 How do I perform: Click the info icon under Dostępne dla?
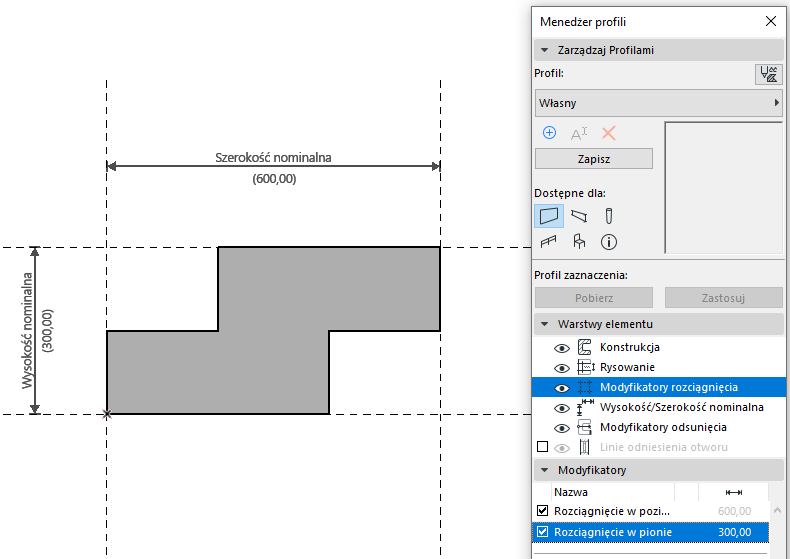pyautogui.click(x=609, y=242)
